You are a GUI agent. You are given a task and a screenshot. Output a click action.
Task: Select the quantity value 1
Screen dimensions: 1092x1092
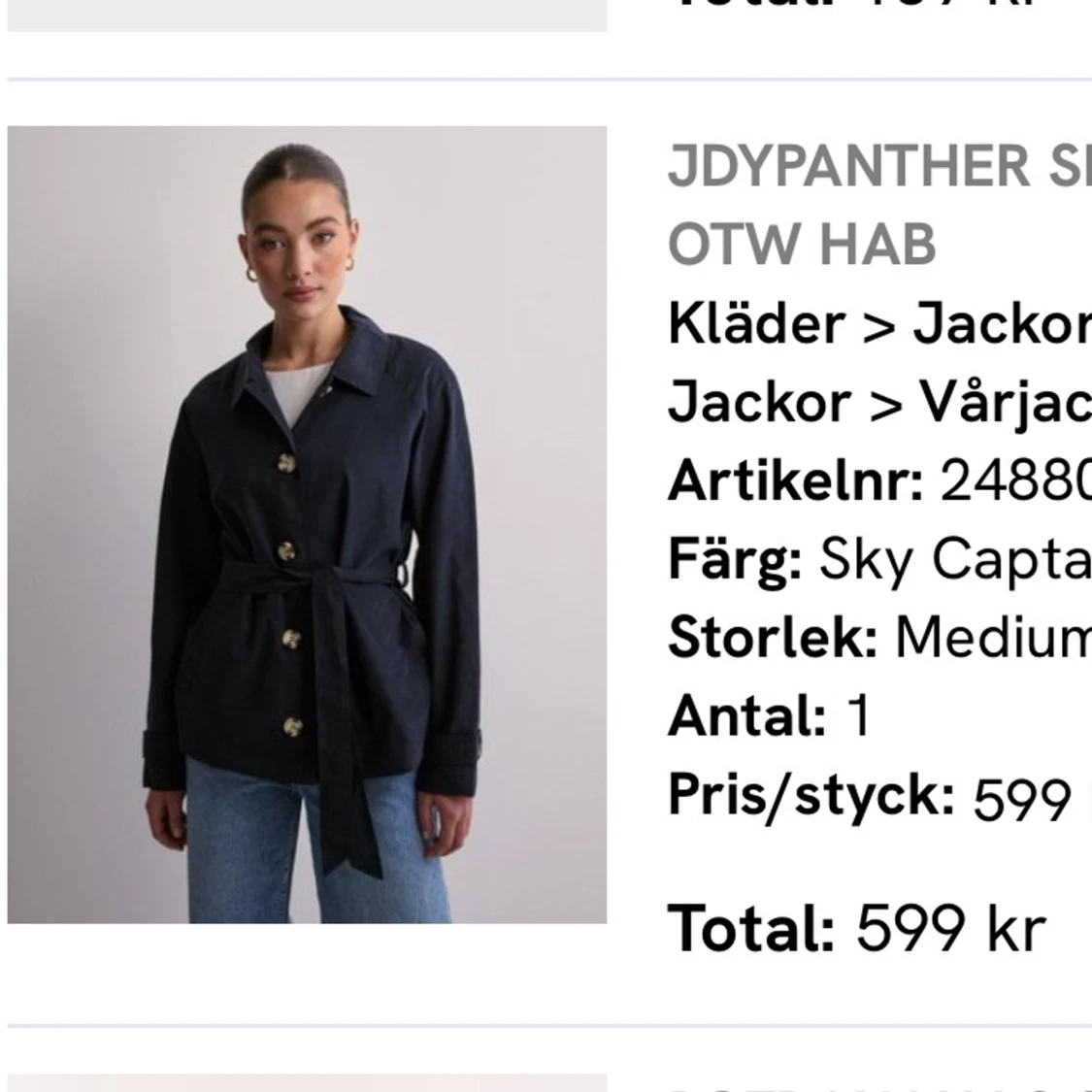[x=858, y=715]
